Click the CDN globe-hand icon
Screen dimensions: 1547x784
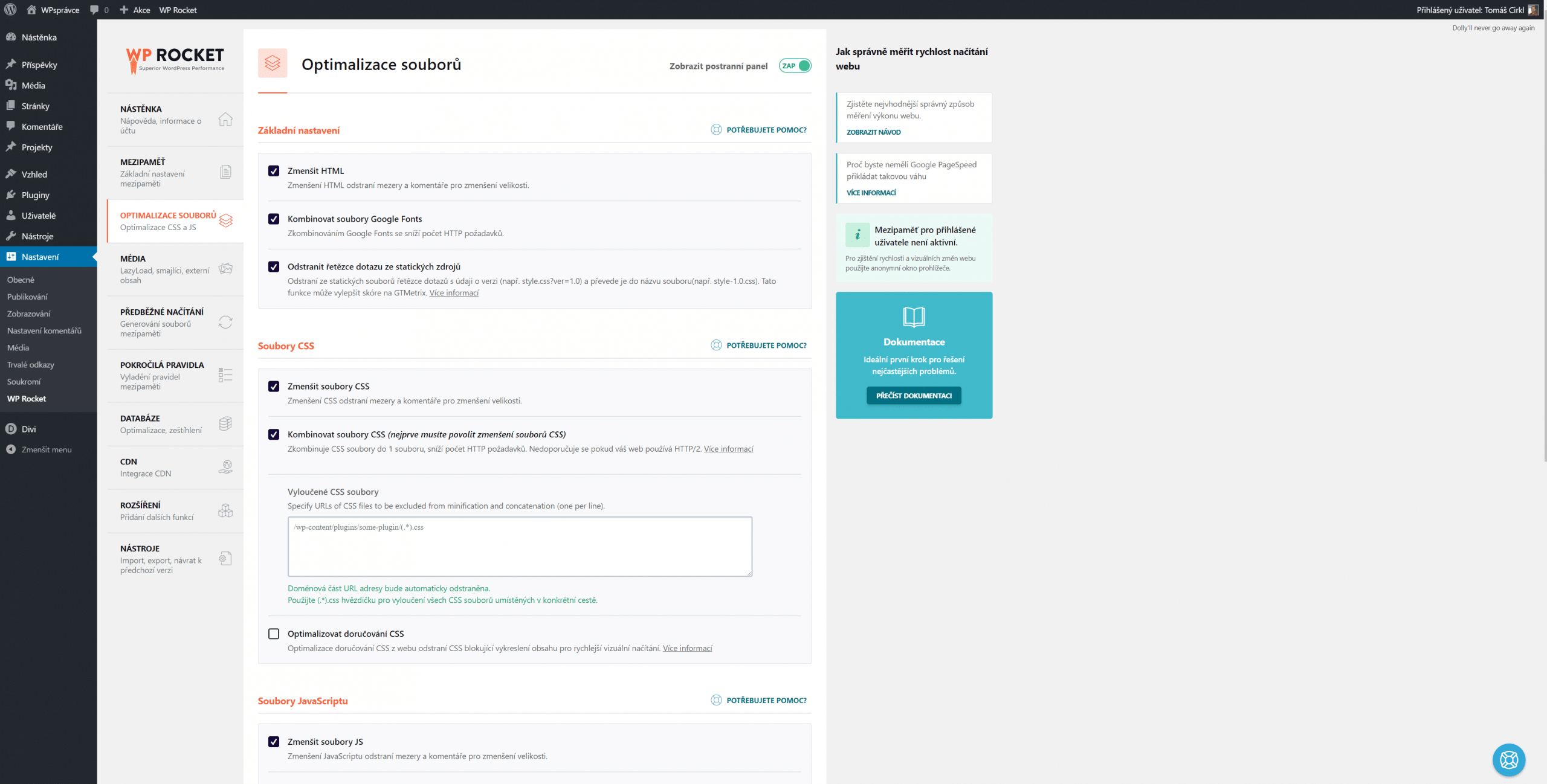point(225,466)
